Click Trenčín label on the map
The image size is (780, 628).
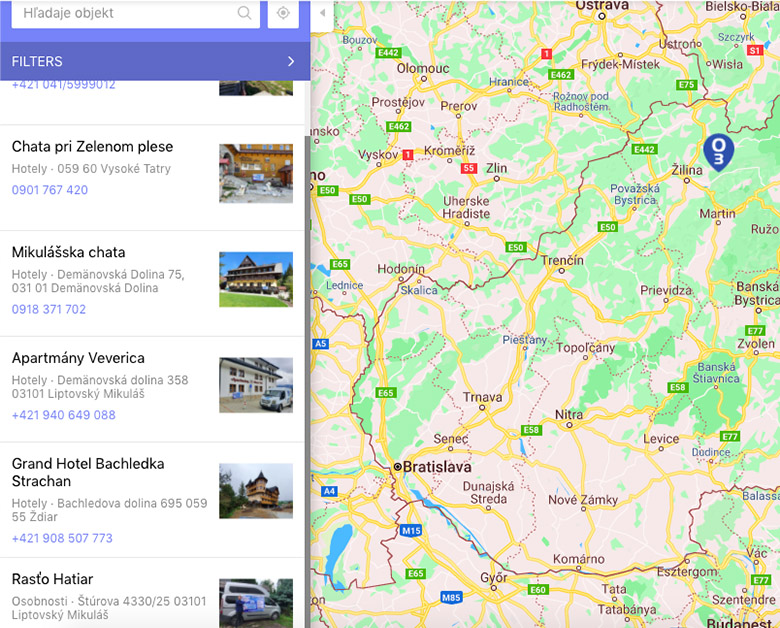pyautogui.click(x=563, y=260)
